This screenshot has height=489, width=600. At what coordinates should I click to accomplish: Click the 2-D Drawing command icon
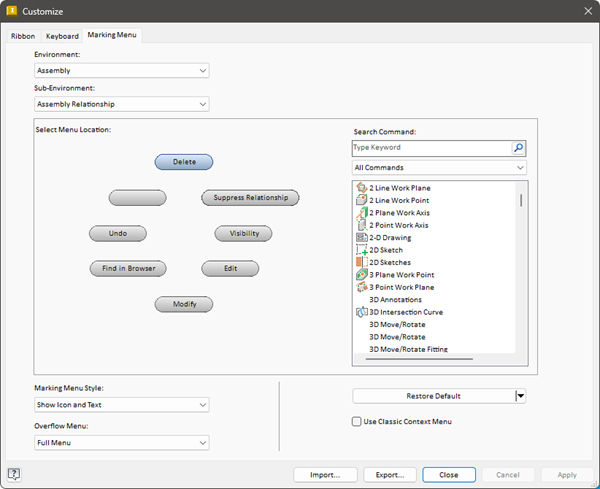coord(362,237)
